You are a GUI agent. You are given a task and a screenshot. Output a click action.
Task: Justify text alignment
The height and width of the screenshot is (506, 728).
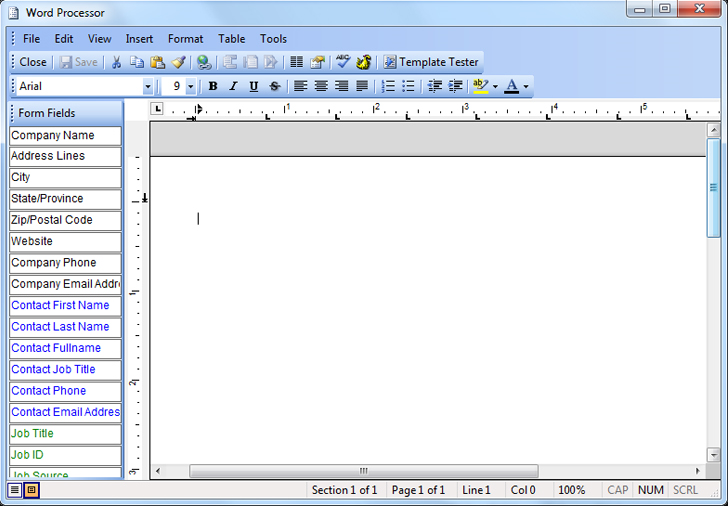pyautogui.click(x=362, y=86)
